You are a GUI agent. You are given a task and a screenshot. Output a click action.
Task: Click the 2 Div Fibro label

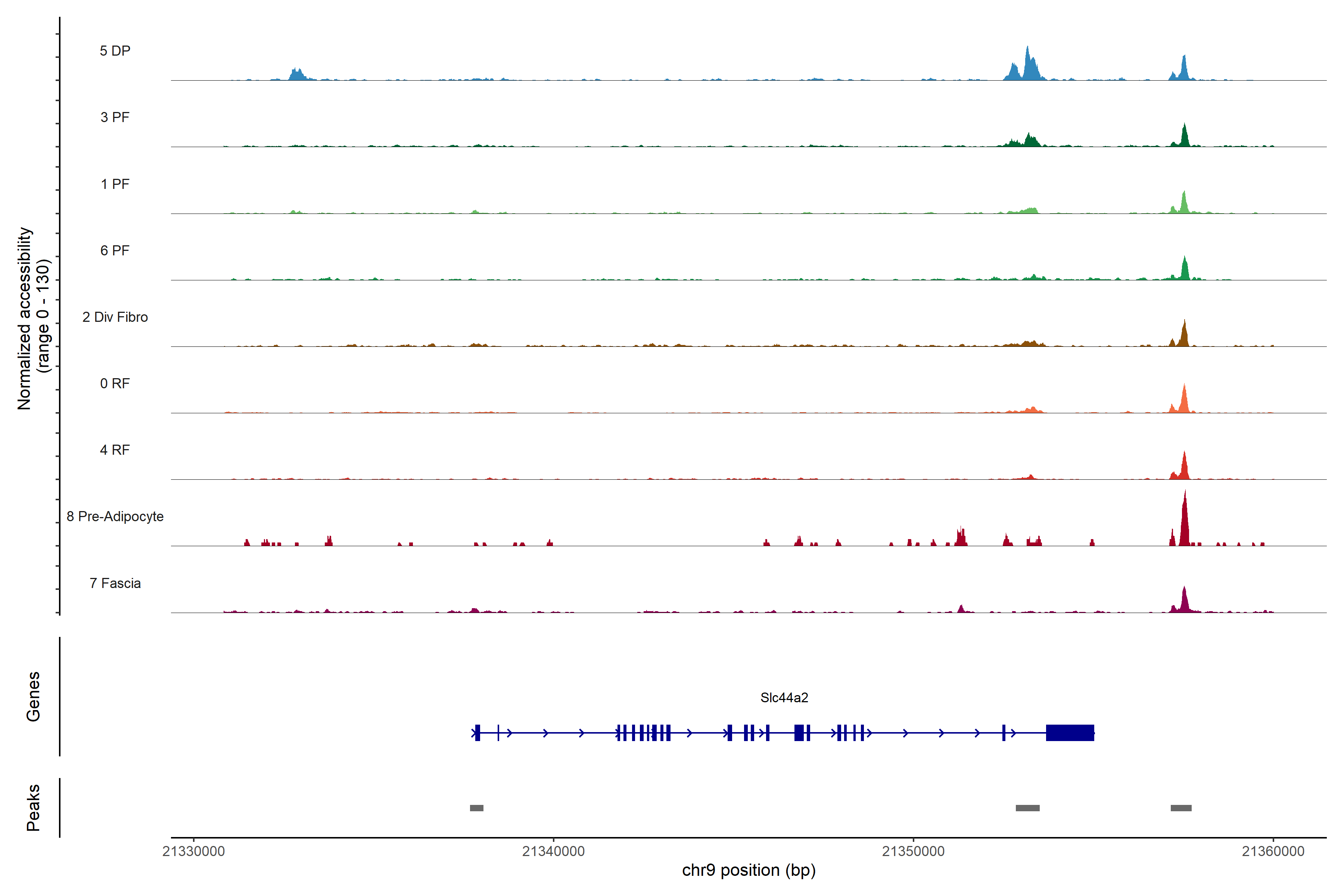[x=115, y=317]
